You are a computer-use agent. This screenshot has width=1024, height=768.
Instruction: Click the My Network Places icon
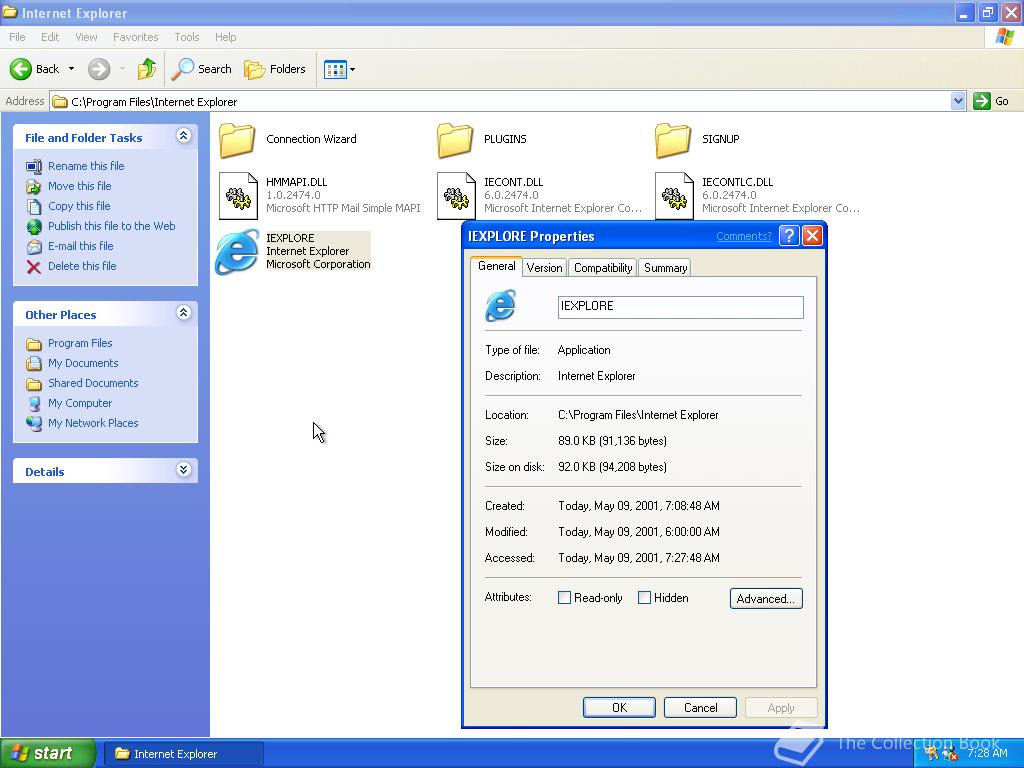pyautogui.click(x=34, y=423)
